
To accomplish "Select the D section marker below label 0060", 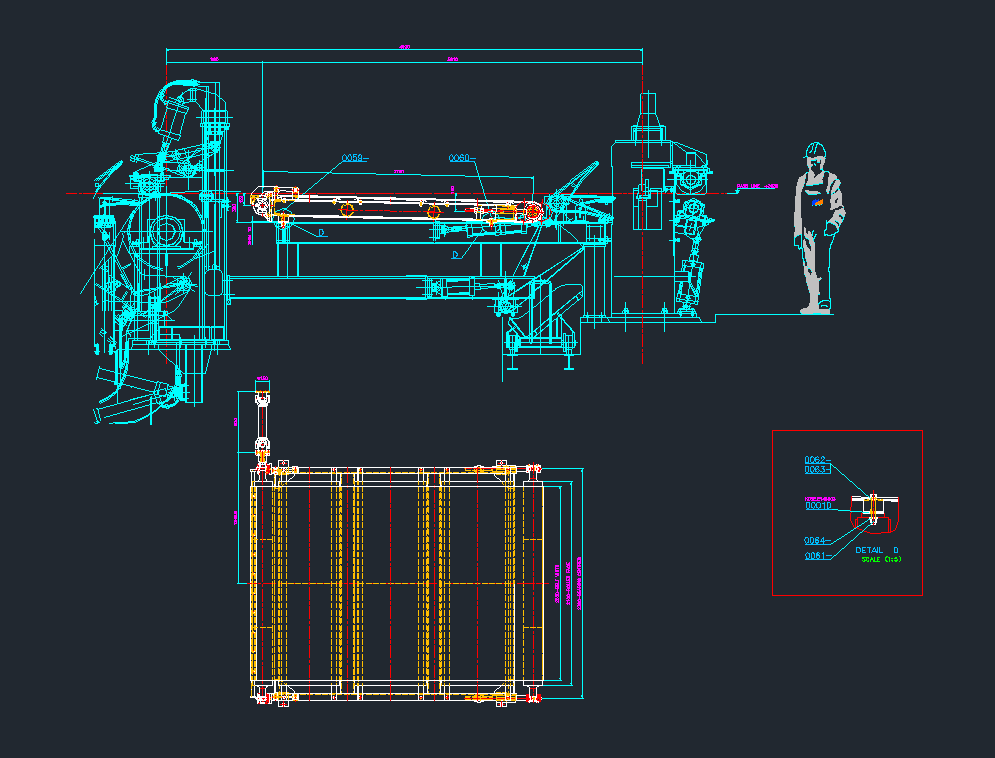I will (x=455, y=255).
